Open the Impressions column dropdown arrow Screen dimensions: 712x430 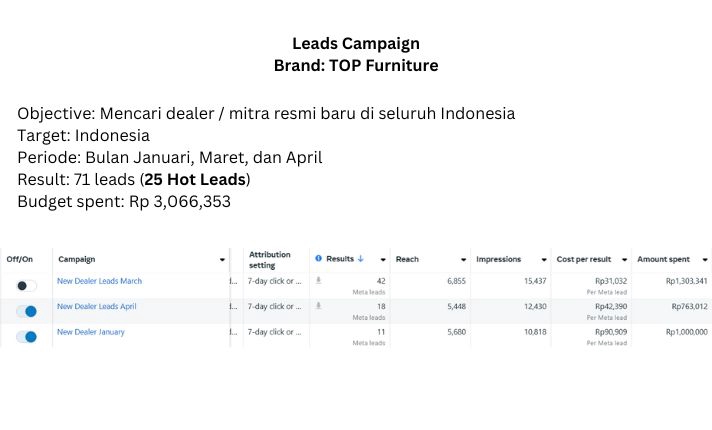(544, 260)
